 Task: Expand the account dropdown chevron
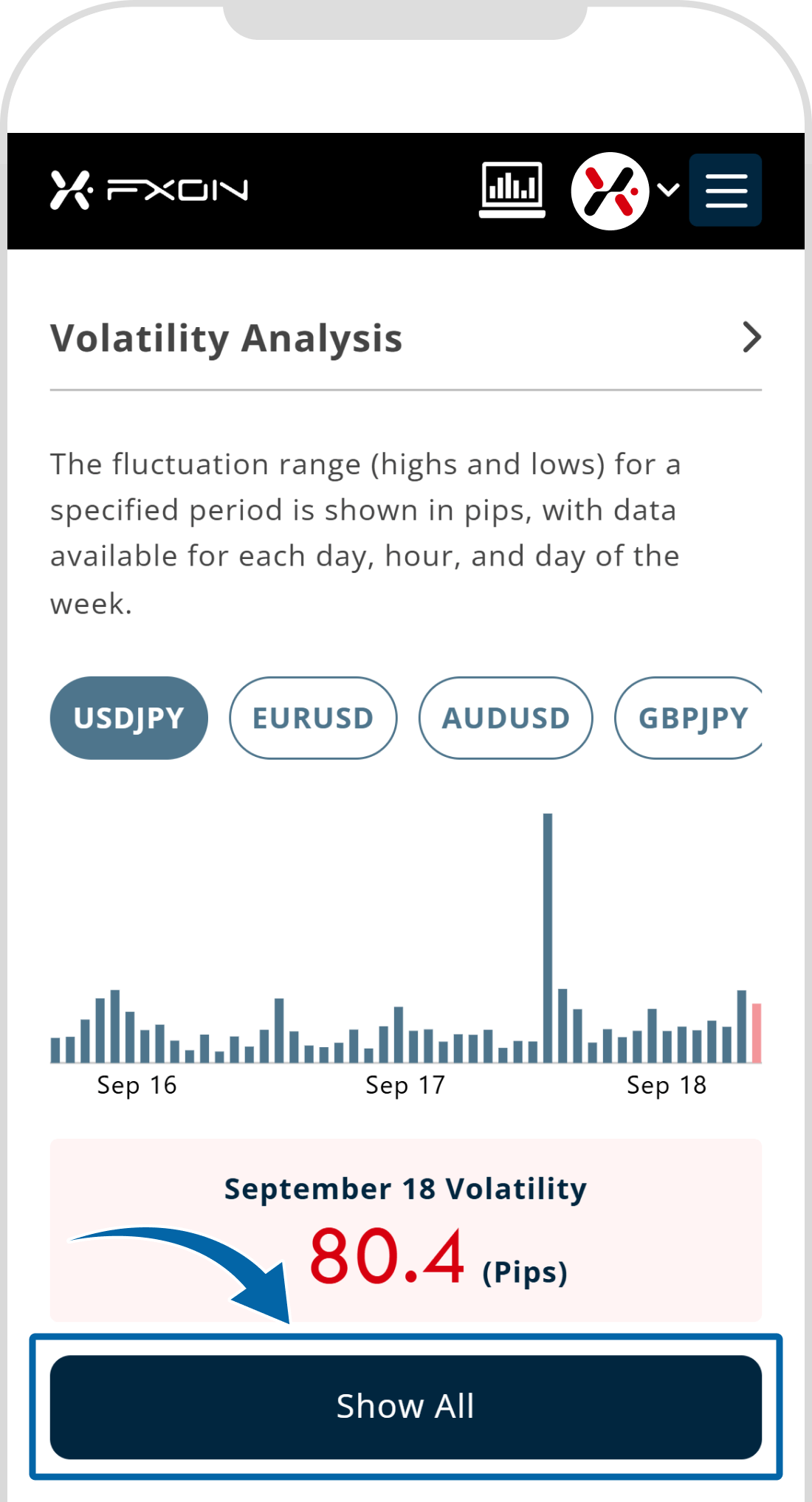(x=668, y=191)
